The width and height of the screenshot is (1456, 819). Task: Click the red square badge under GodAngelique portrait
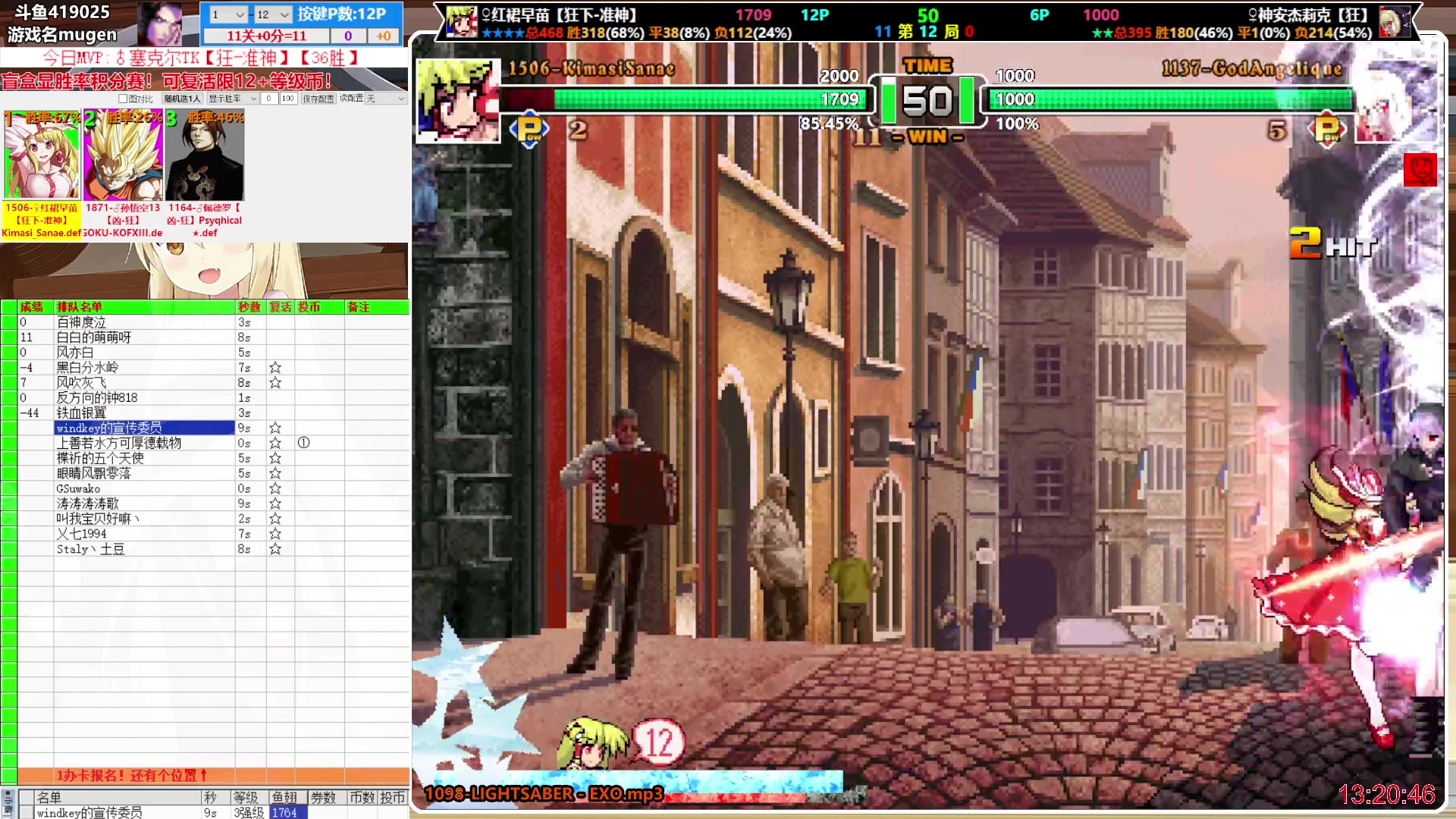(1420, 169)
